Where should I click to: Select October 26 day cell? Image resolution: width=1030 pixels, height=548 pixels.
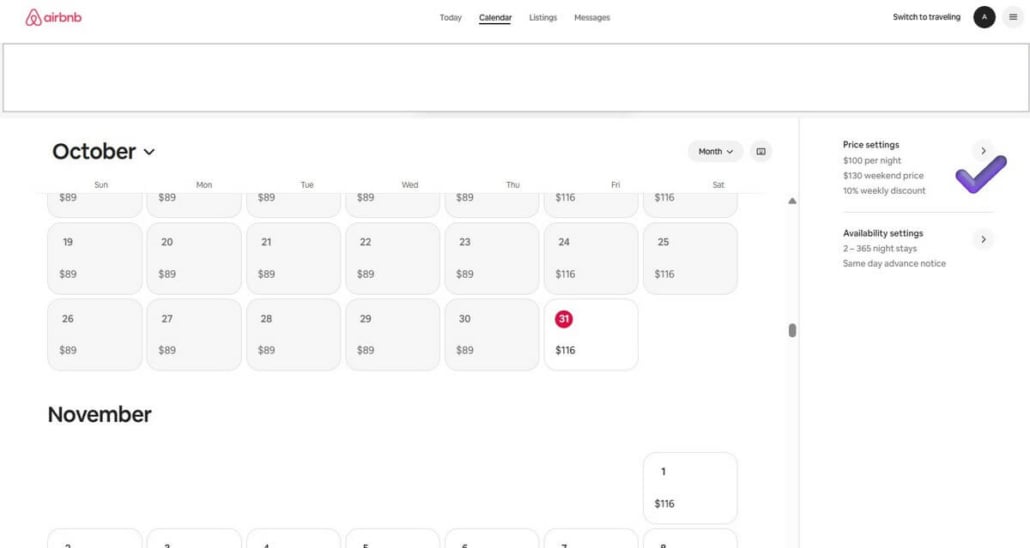pyautogui.click(x=95, y=335)
